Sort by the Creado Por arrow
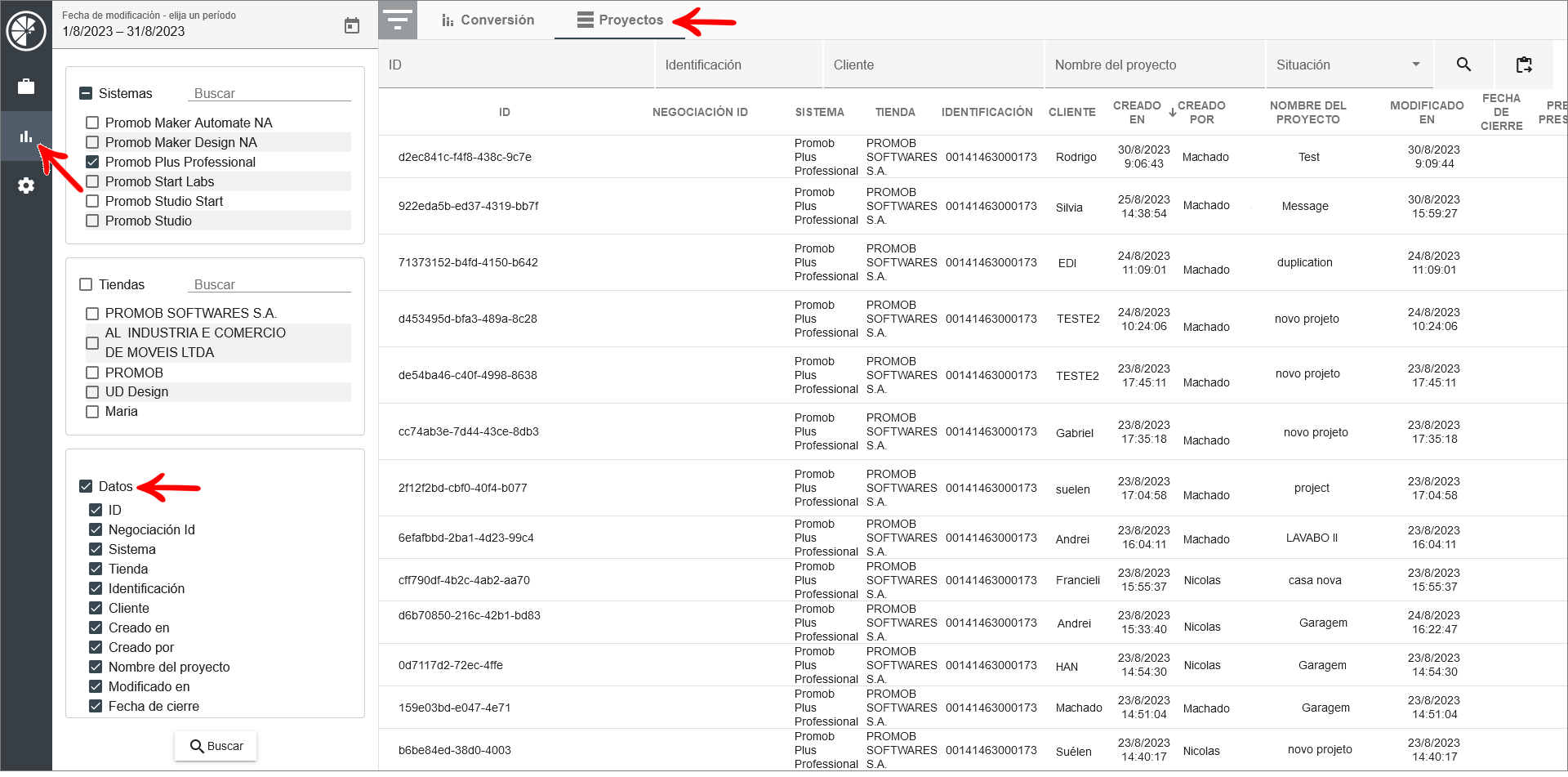1568x777 pixels. [1173, 113]
